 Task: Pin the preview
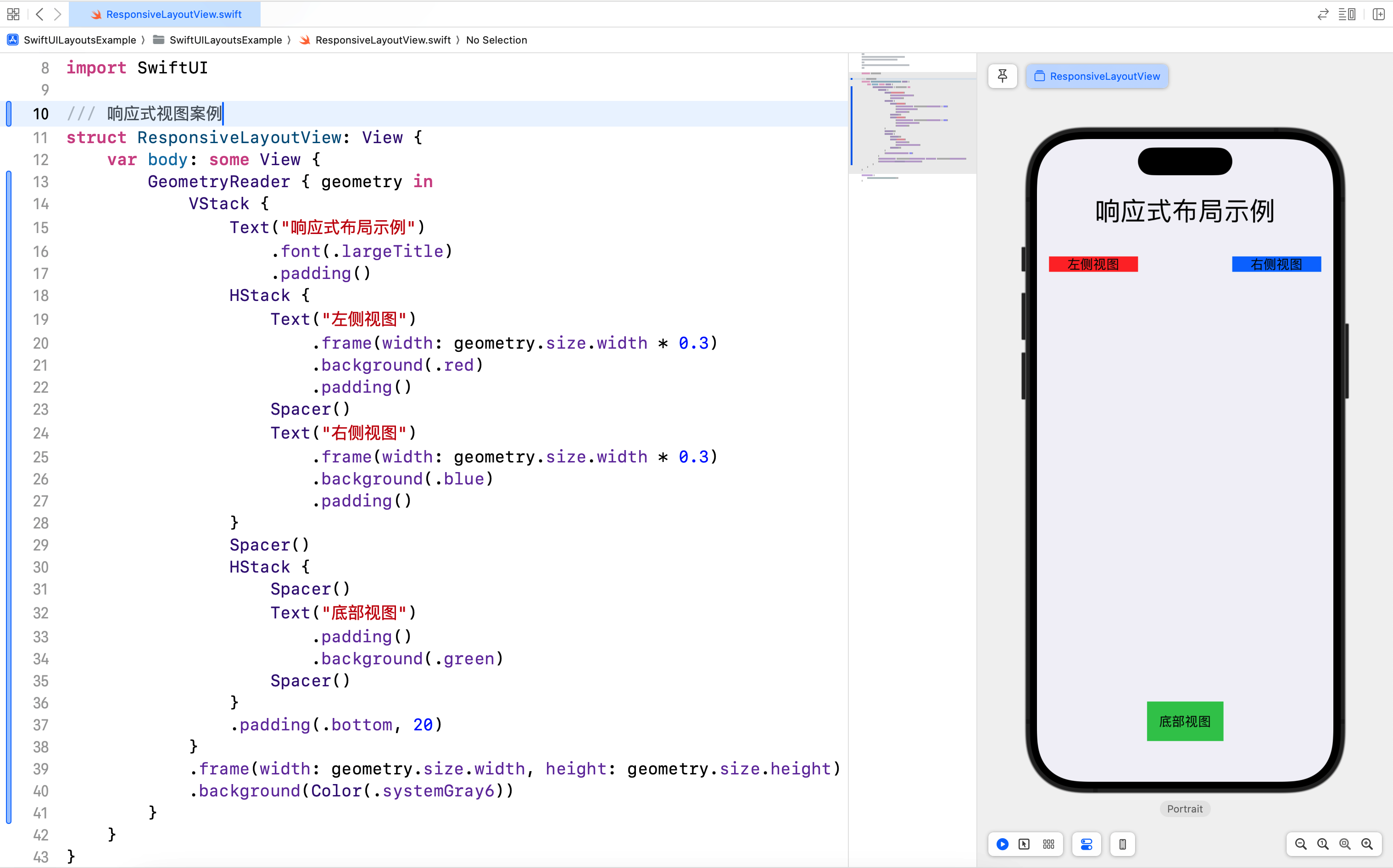coord(1003,76)
